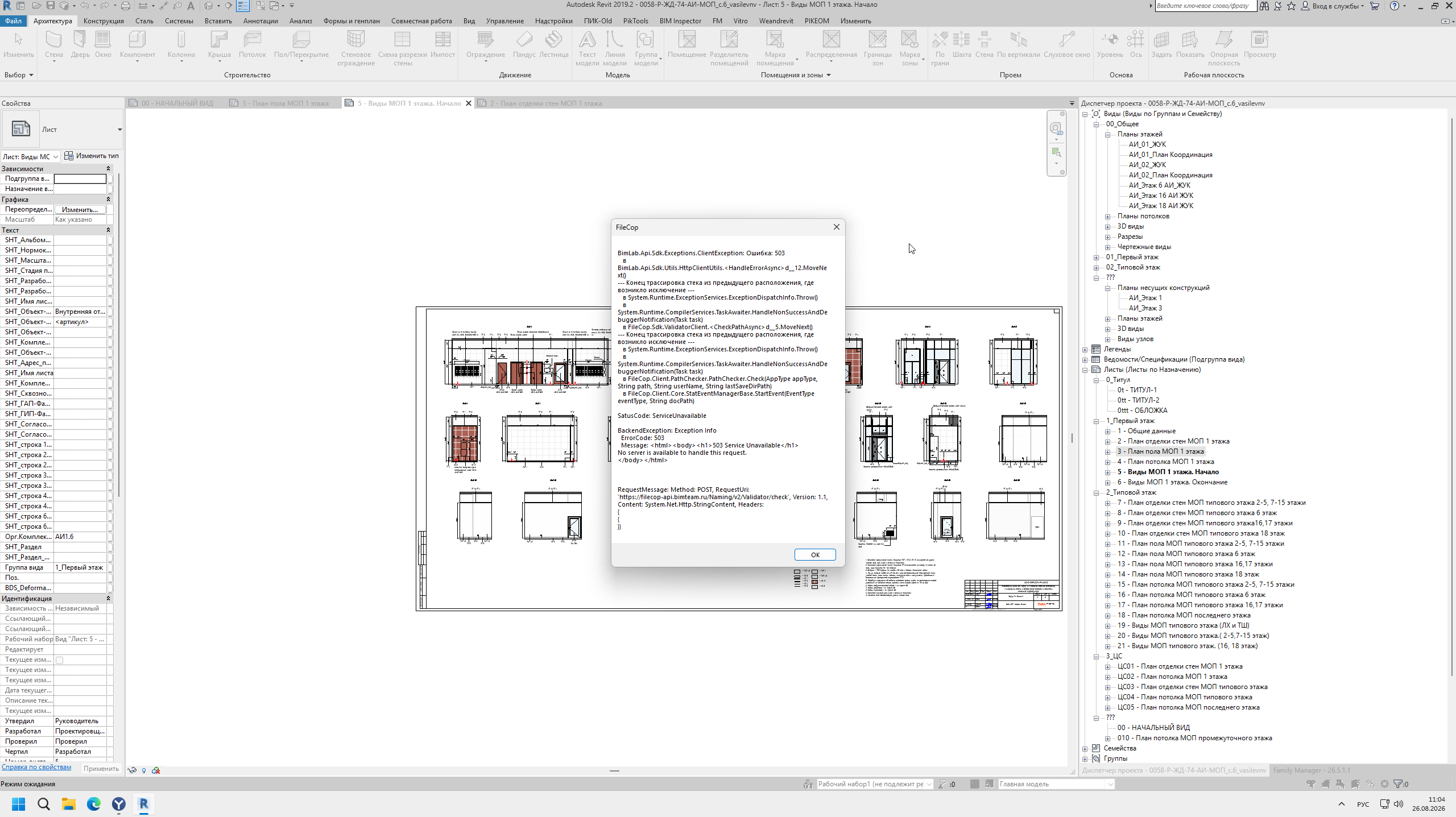Select the Уровень (Level) tool
The width and height of the screenshot is (1456, 817).
(1110, 45)
